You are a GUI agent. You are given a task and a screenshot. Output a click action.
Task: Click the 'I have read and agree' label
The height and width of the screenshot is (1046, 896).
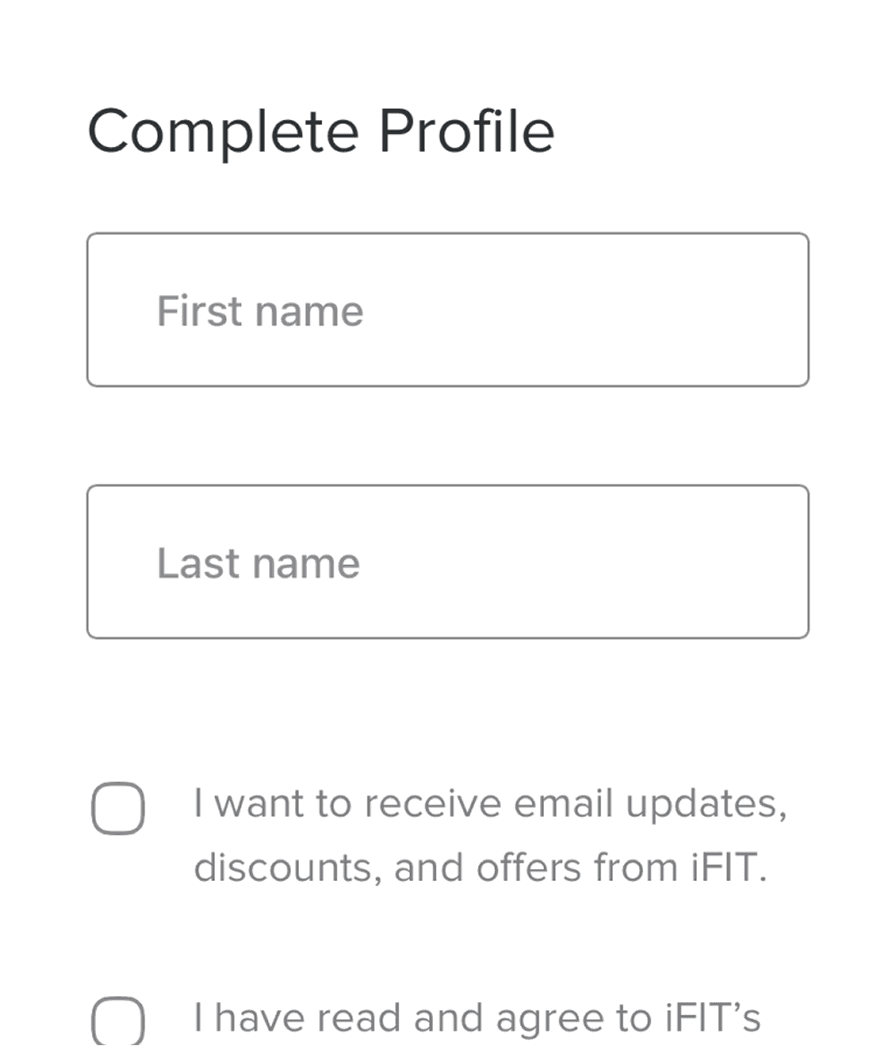[477, 1018]
